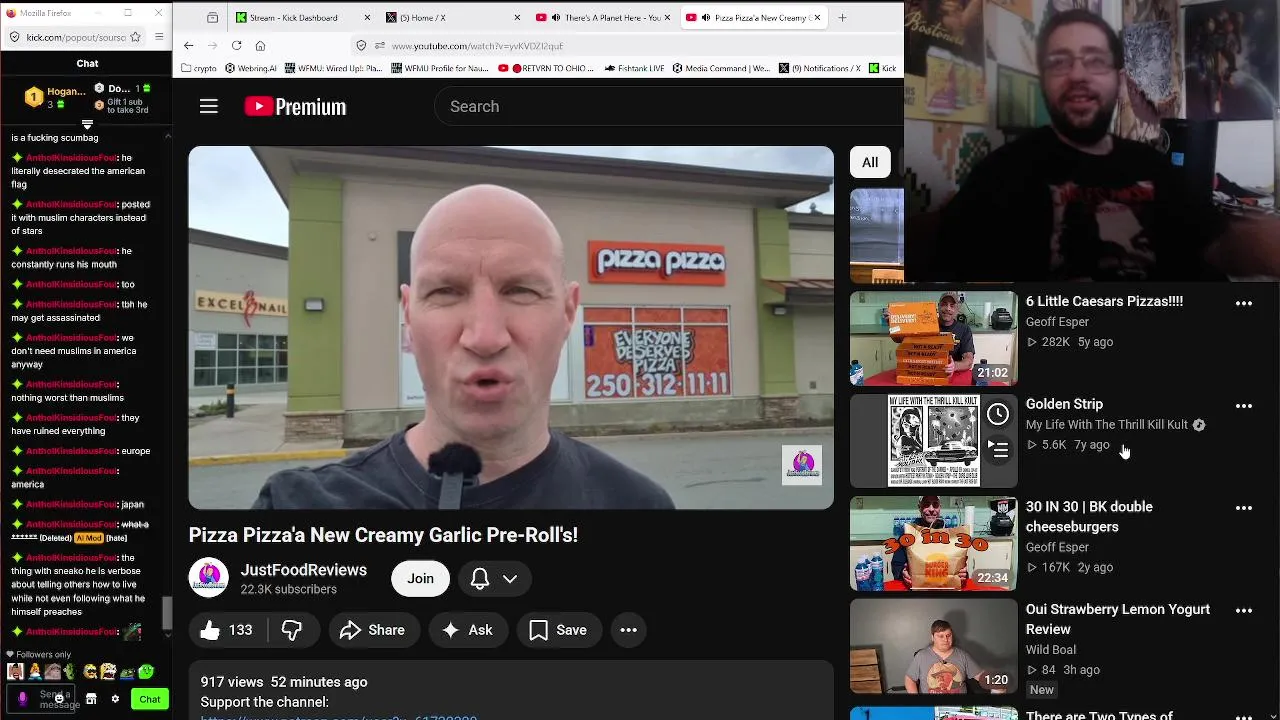Open more options for Oui Strawberry Lemon Yogurt Review

pos(1244,611)
